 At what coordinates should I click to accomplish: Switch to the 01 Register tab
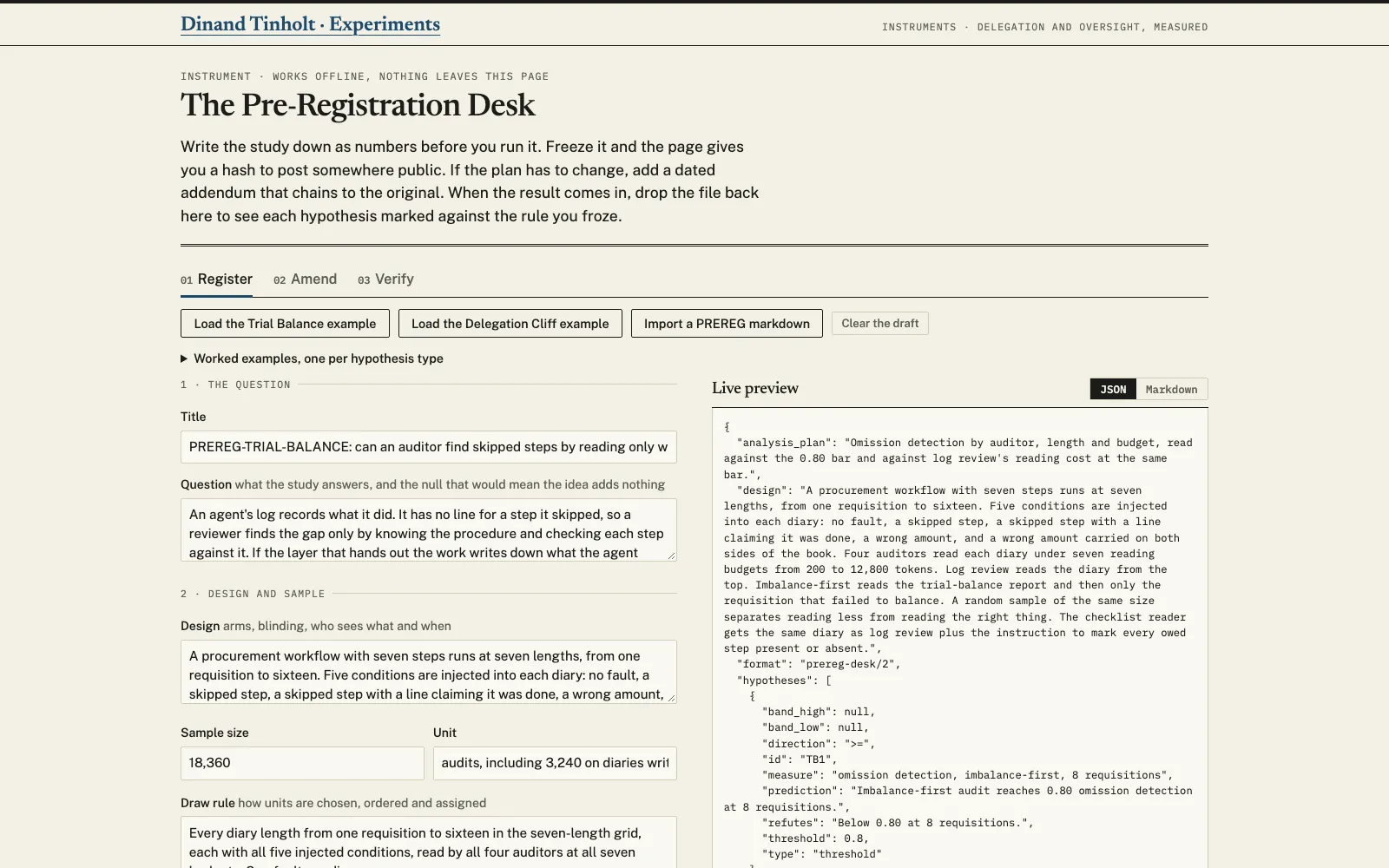(216, 279)
